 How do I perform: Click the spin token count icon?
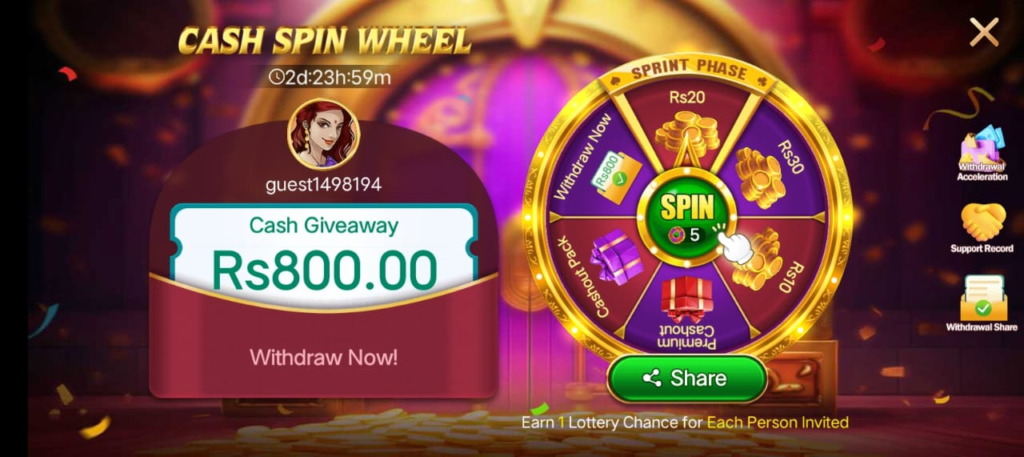[677, 234]
